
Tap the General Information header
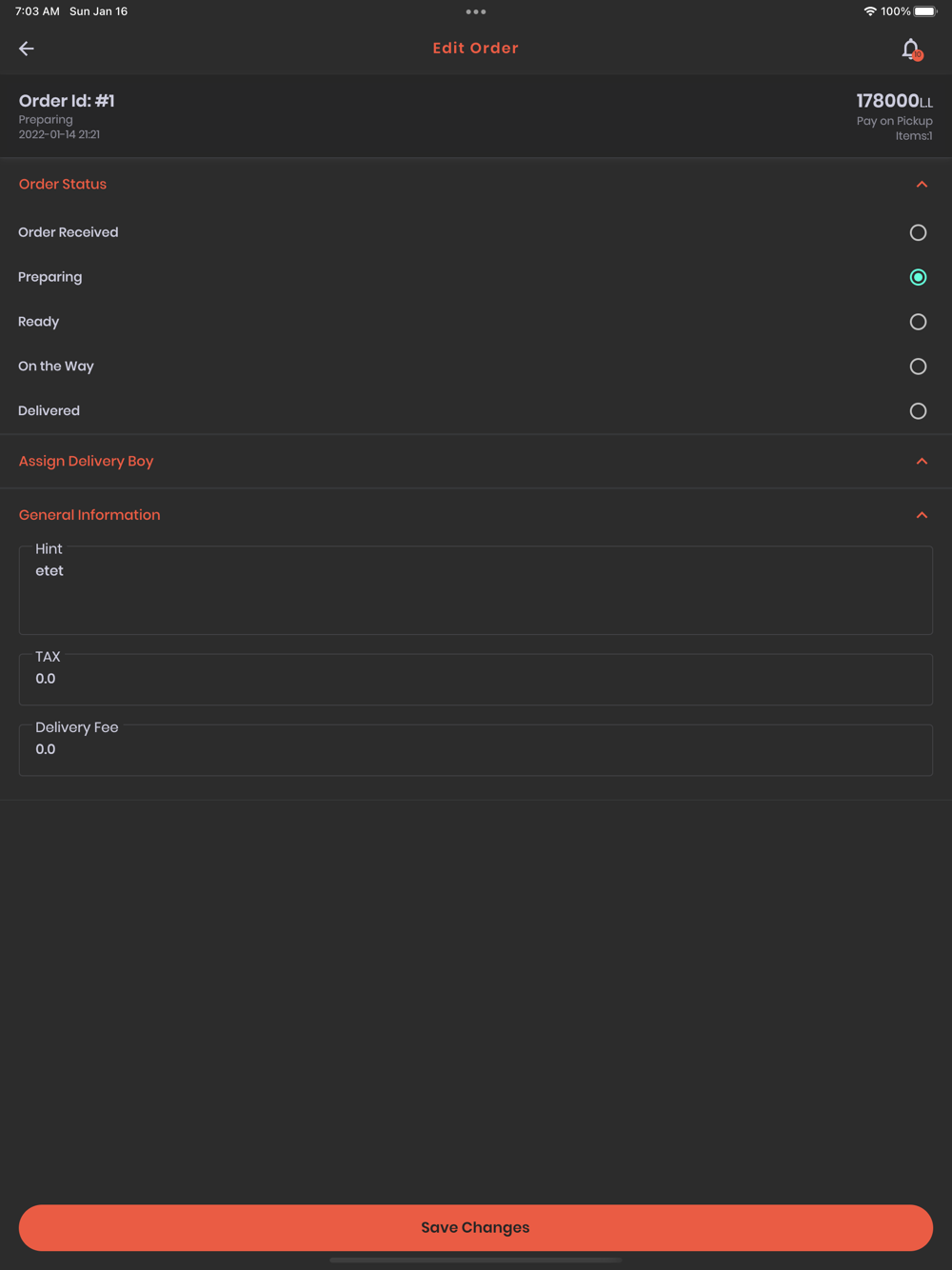[x=89, y=515]
